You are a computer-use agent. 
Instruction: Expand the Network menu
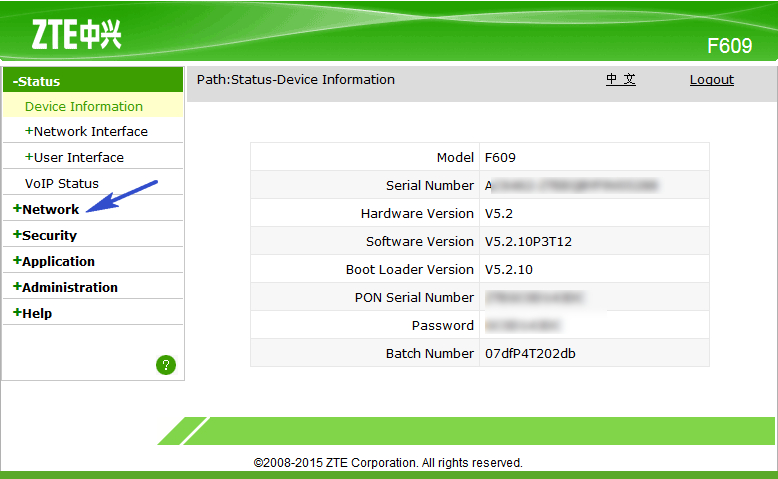[x=46, y=209]
